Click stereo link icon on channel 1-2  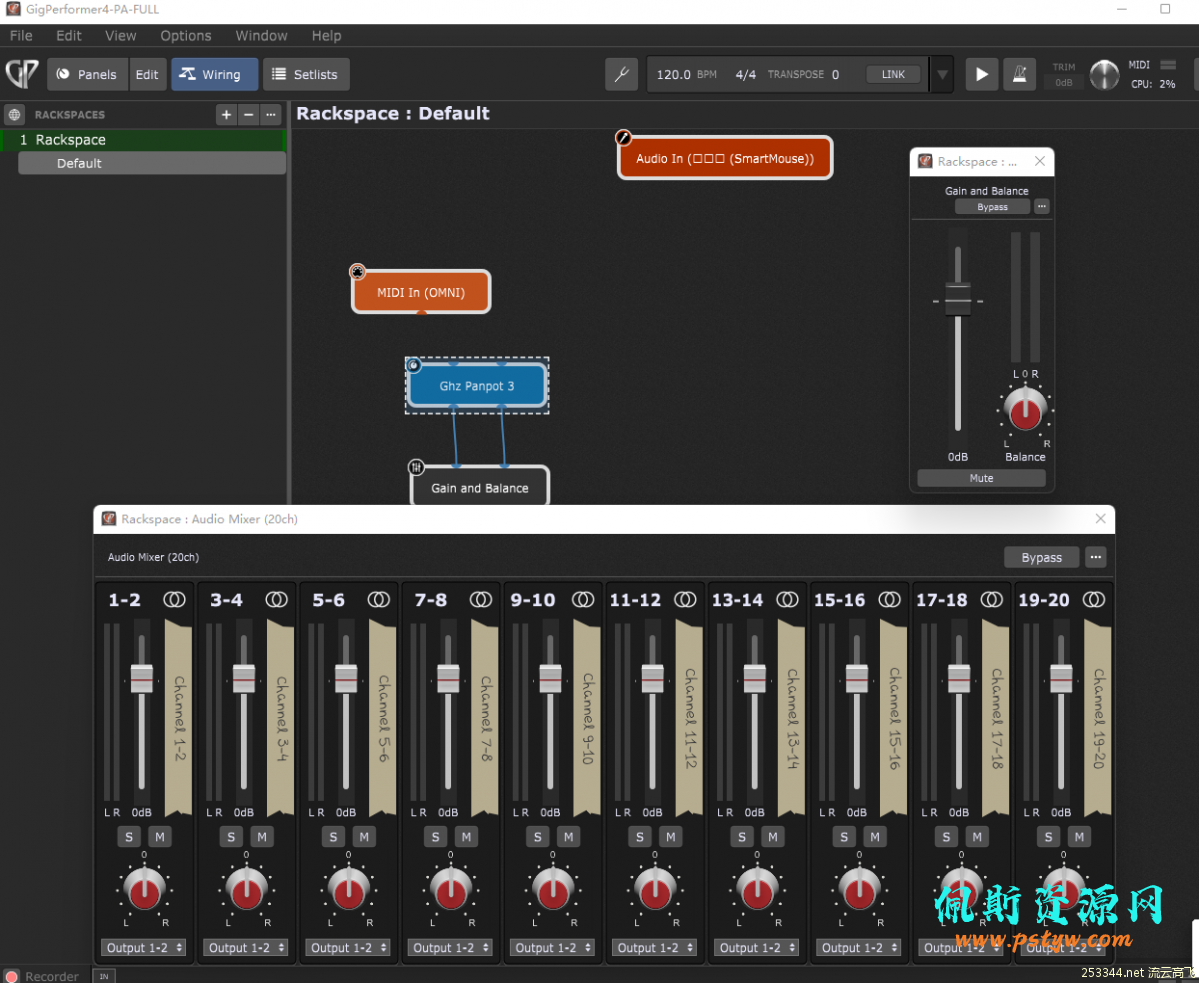(x=174, y=600)
